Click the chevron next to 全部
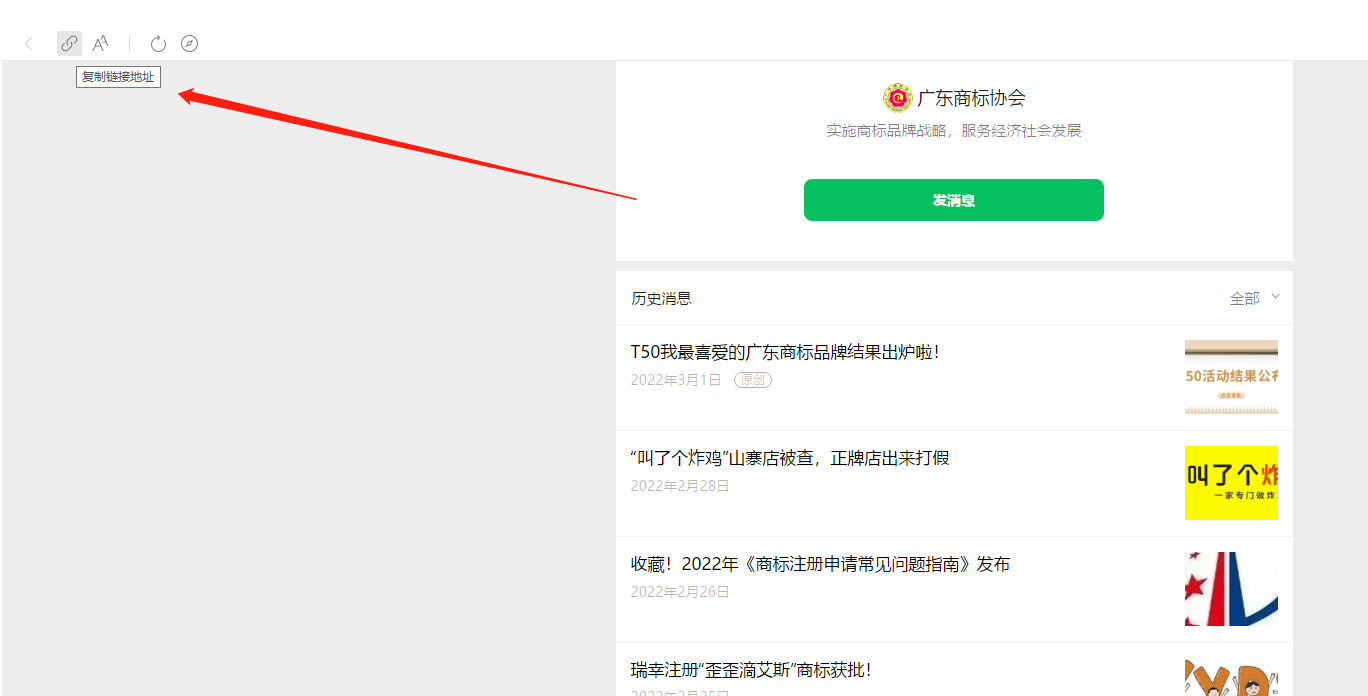1368x696 pixels. pyautogui.click(x=1275, y=297)
